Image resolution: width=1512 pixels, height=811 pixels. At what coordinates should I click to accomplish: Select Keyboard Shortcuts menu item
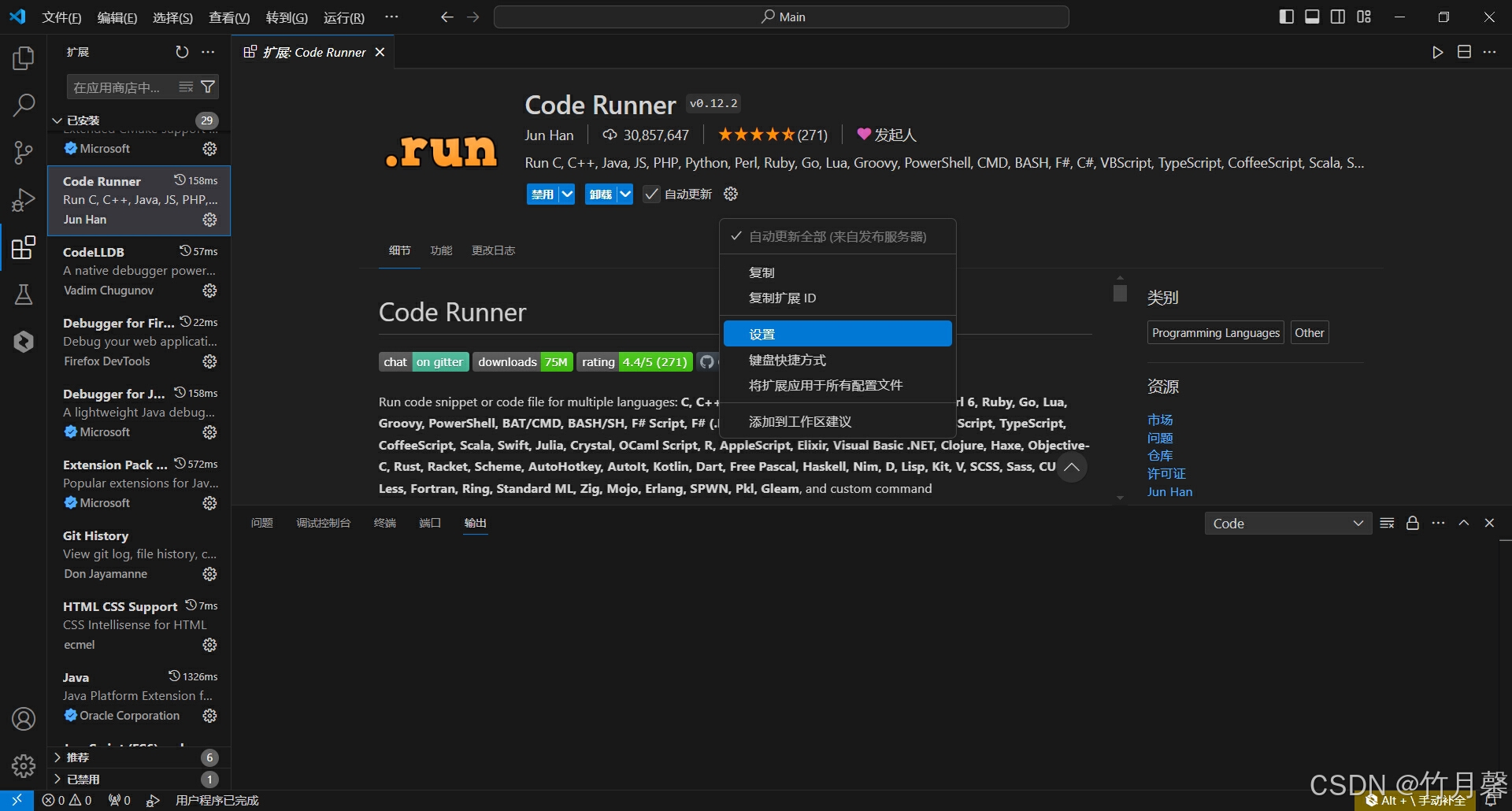coord(838,360)
